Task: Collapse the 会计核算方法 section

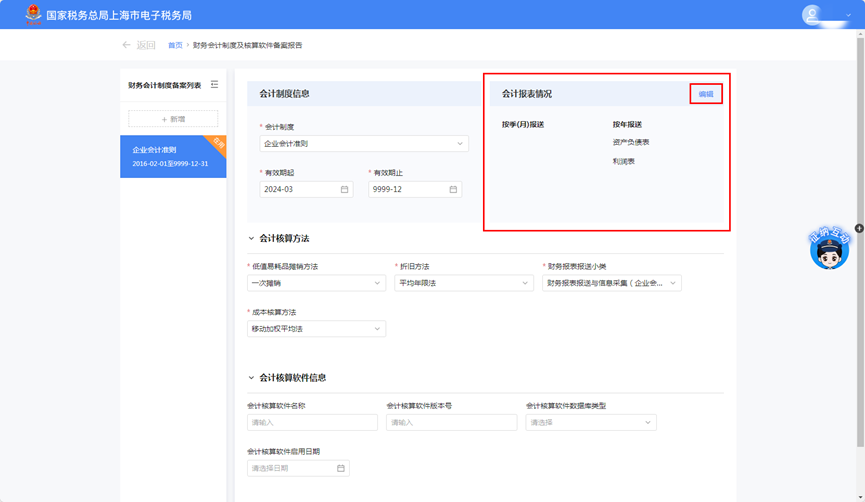Action: pos(251,238)
